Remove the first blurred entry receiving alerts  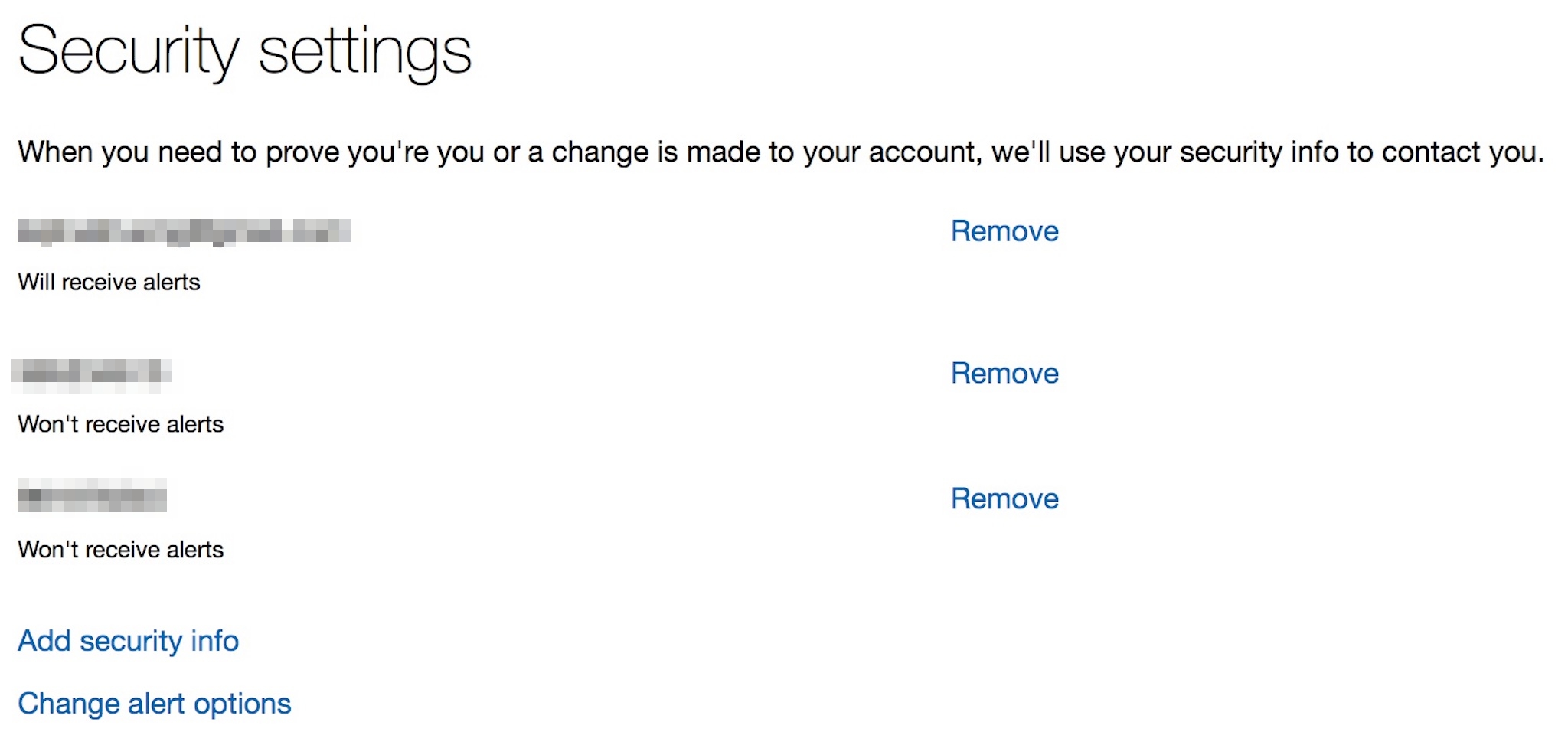coord(1004,231)
